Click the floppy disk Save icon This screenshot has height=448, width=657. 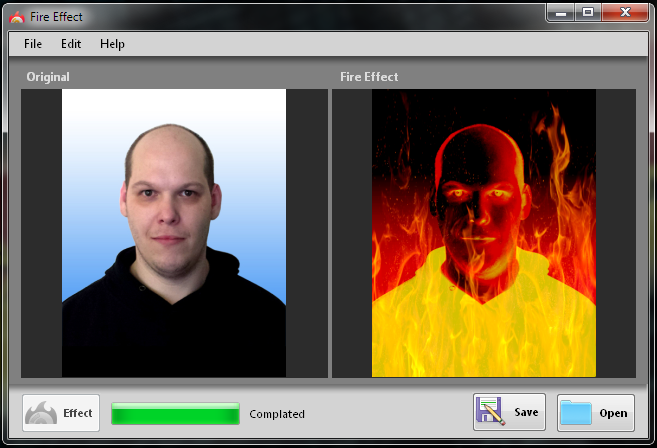(491, 412)
